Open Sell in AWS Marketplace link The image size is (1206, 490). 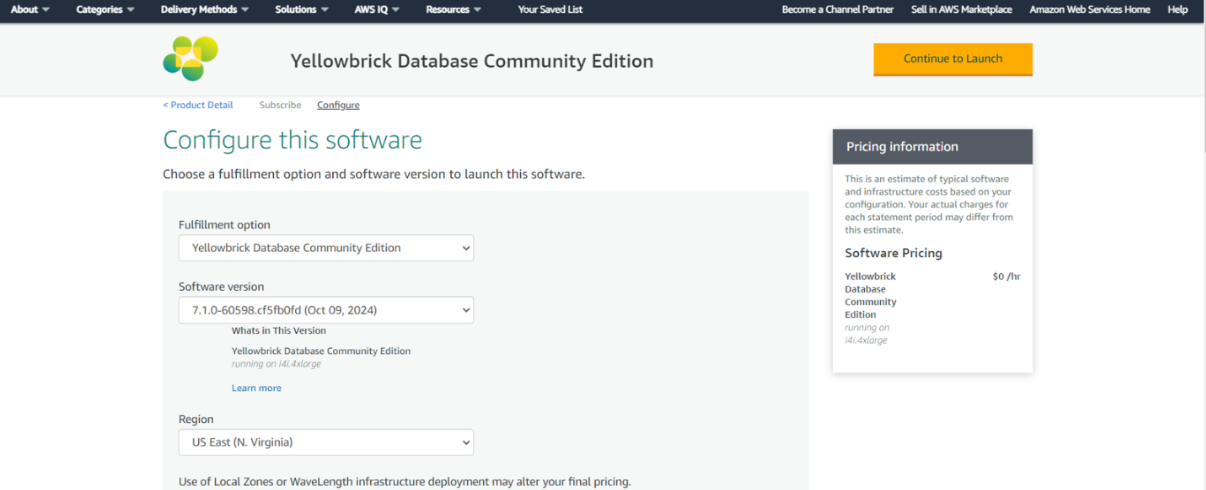click(x=962, y=10)
